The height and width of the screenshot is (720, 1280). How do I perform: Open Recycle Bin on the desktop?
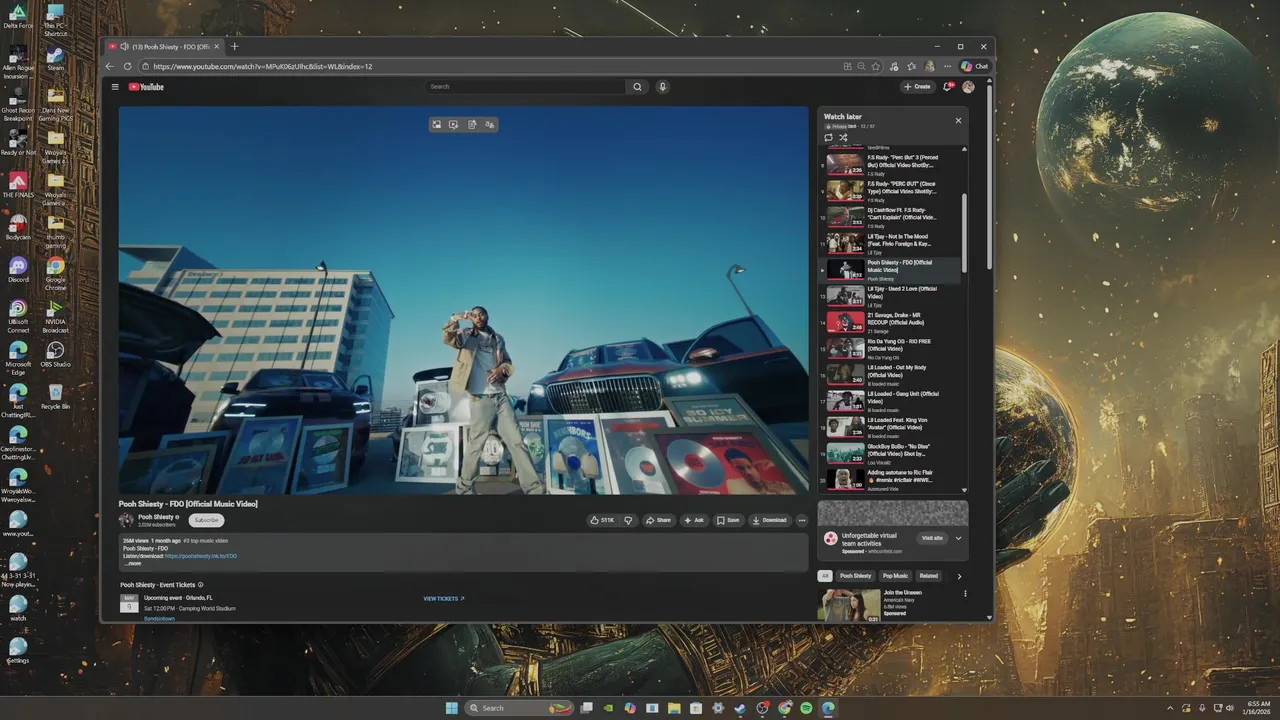point(55,396)
